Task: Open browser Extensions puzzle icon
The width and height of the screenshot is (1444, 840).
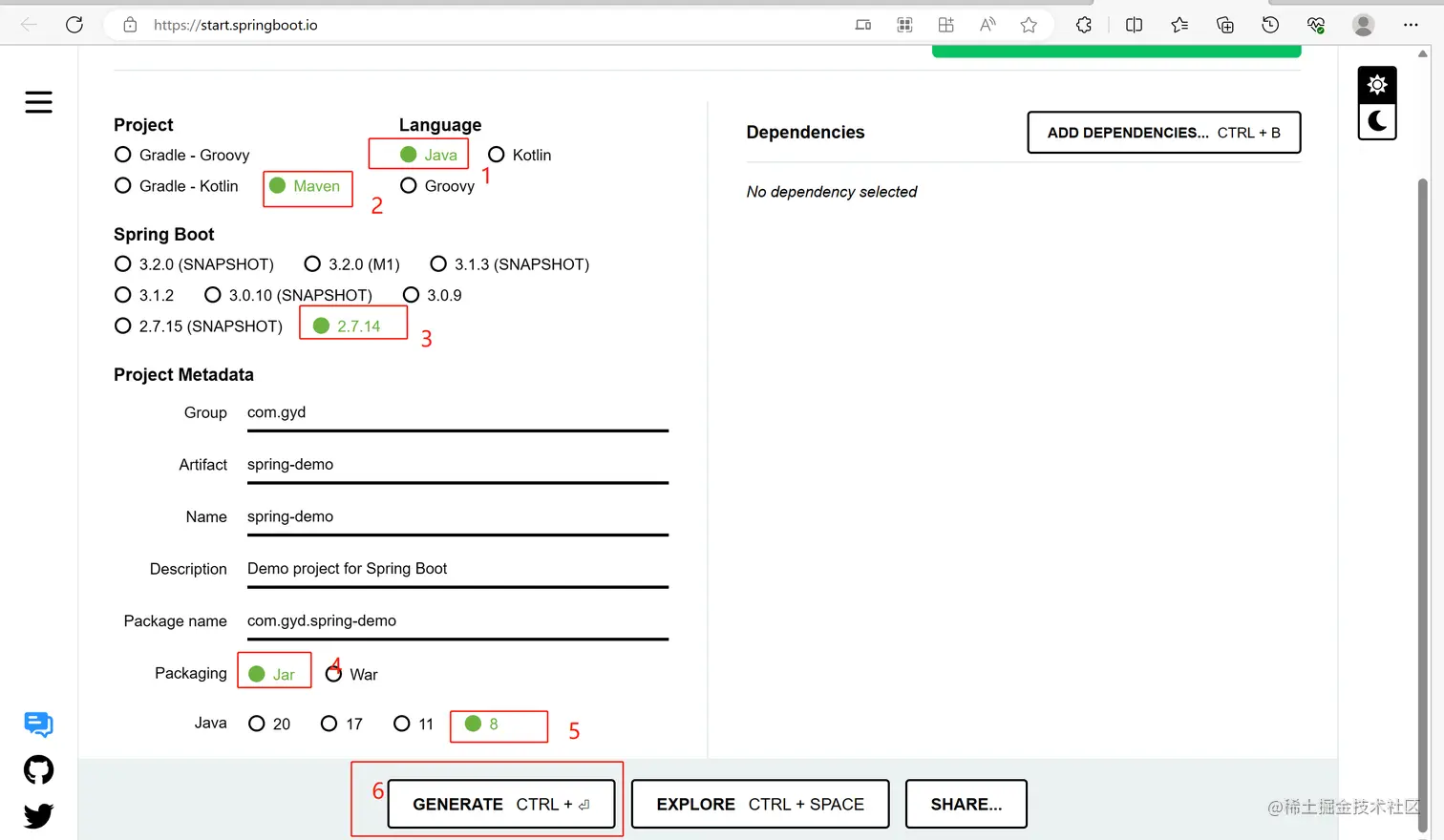Action: point(1084,25)
